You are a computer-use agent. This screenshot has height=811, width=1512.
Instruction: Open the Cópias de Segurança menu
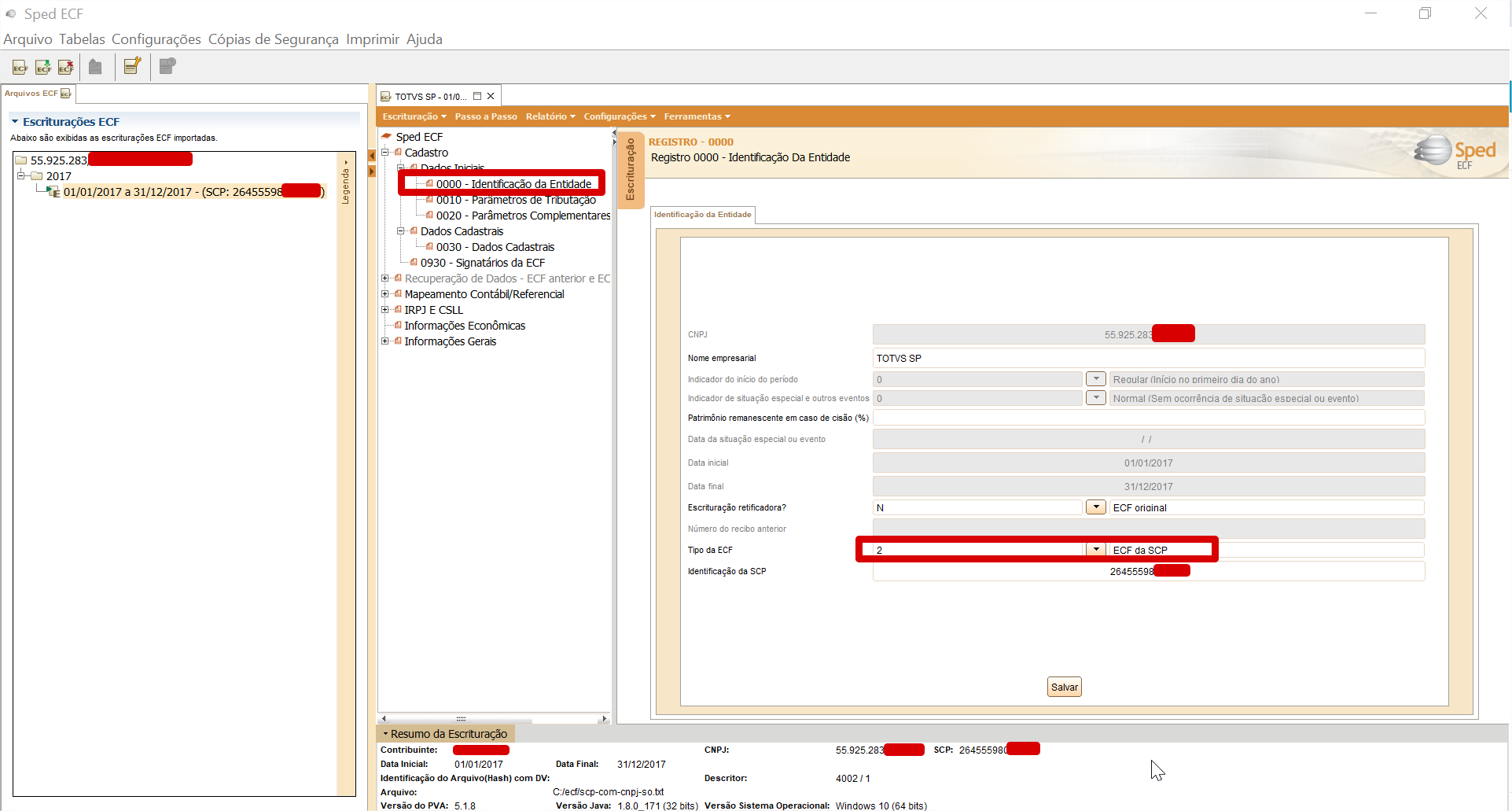274,39
